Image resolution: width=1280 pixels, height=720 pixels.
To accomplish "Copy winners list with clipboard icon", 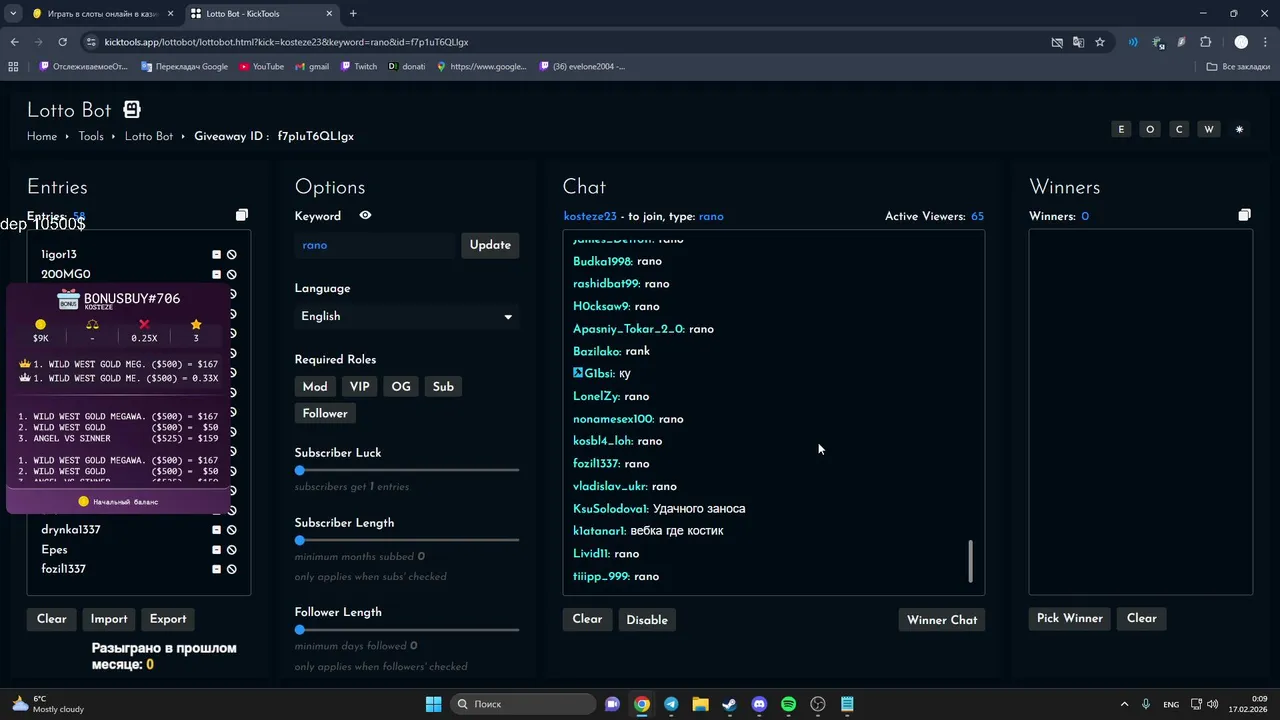I will [x=1244, y=215].
